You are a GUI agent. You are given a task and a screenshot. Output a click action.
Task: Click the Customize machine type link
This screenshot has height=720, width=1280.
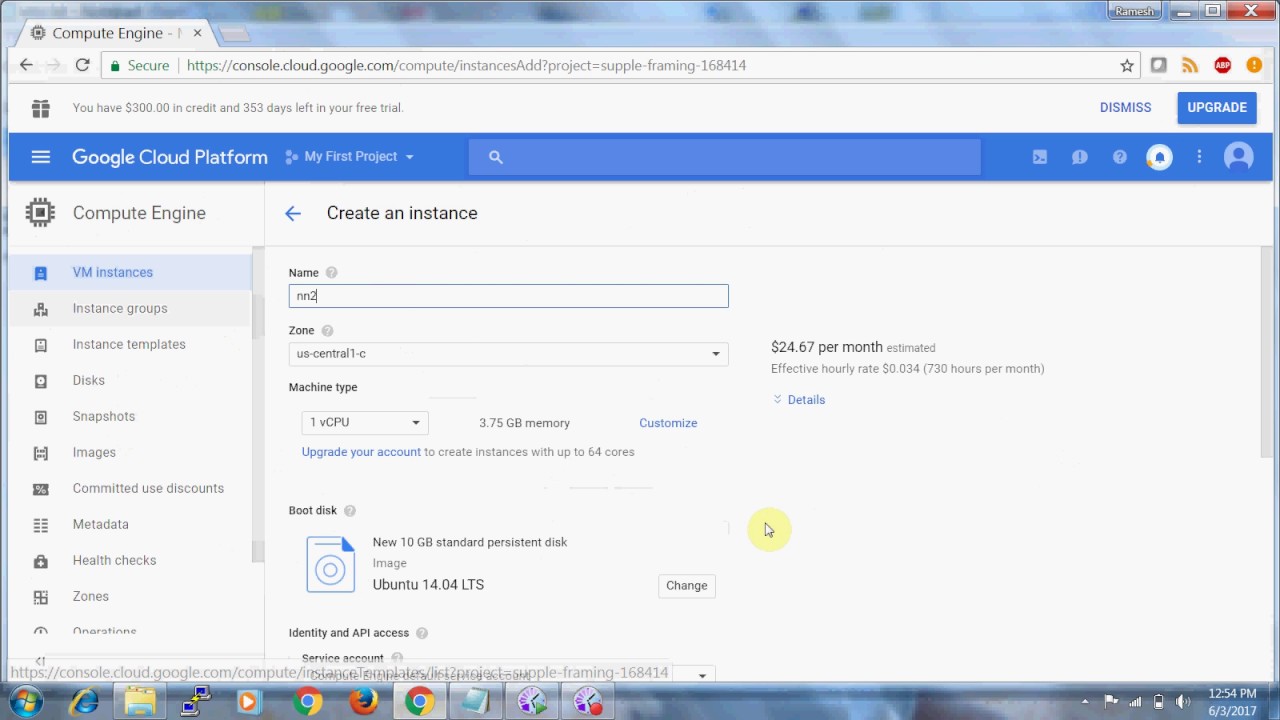(x=668, y=423)
